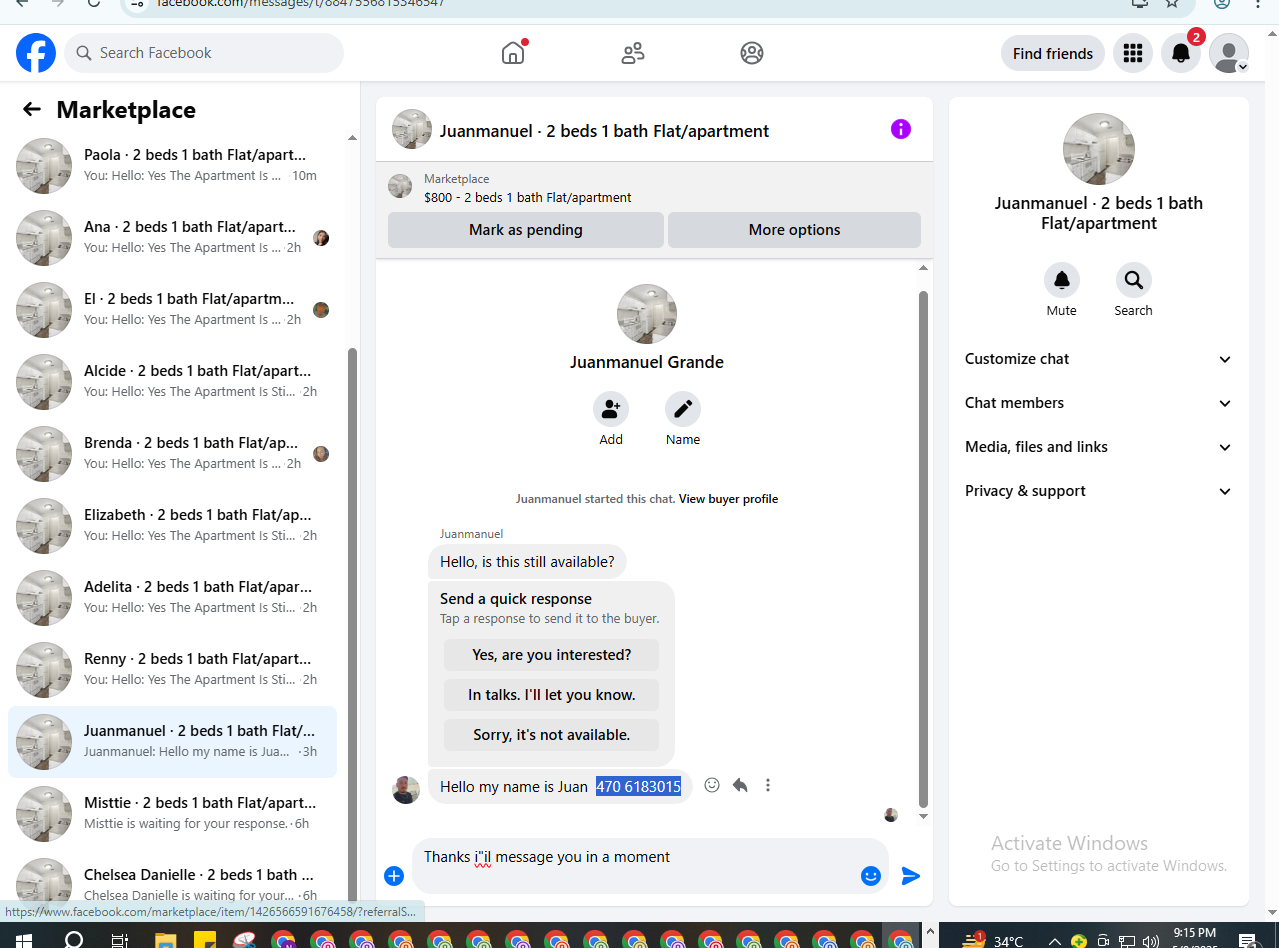The width and height of the screenshot is (1279, 948).
Task: Click the conversation list scrollbar
Action: [352, 624]
